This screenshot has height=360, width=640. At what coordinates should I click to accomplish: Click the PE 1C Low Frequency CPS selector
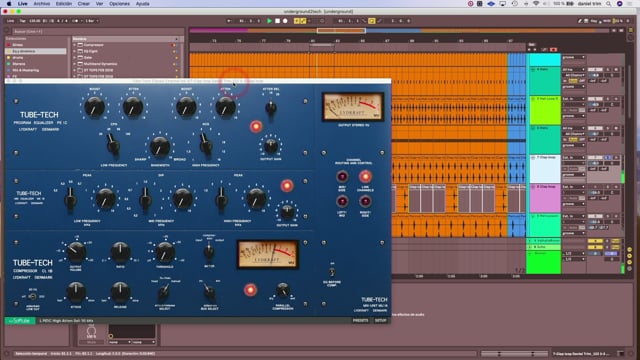(113, 145)
